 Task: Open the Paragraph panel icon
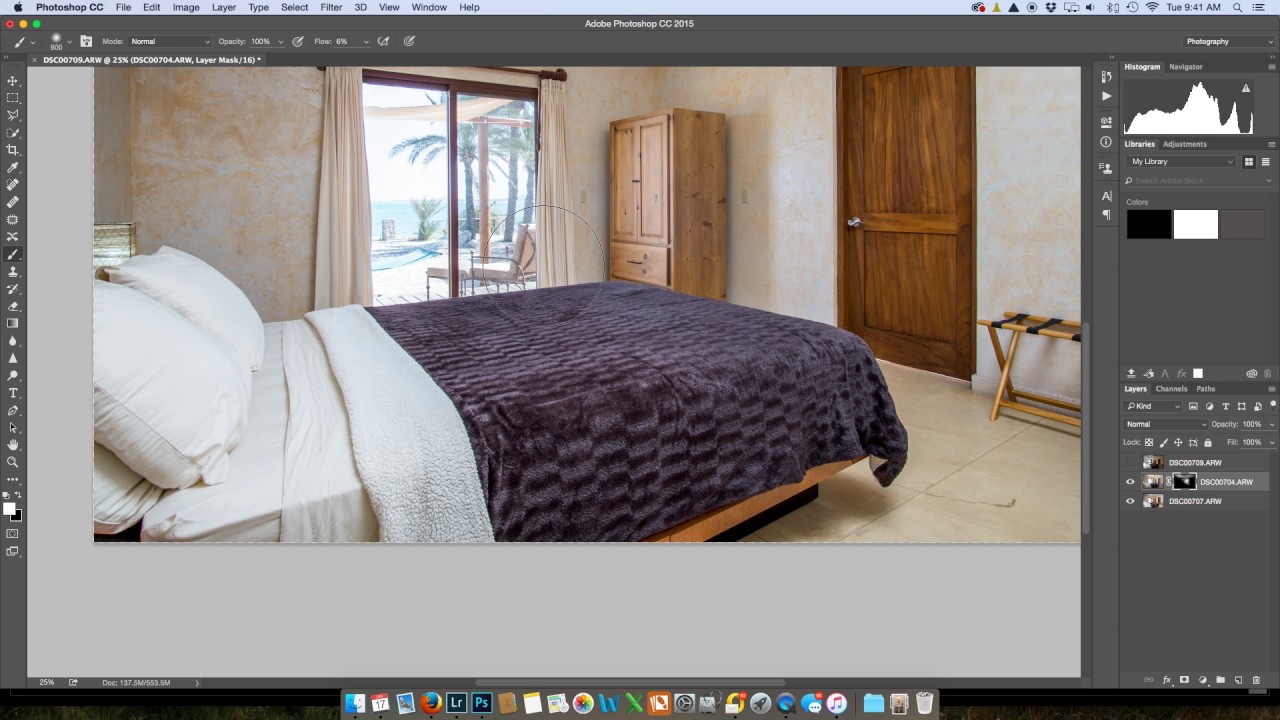tap(1106, 215)
